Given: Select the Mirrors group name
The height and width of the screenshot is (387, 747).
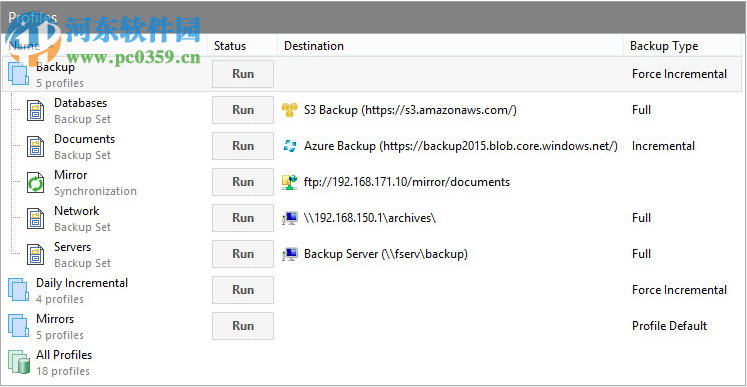Looking at the screenshot, I should click(55, 319).
